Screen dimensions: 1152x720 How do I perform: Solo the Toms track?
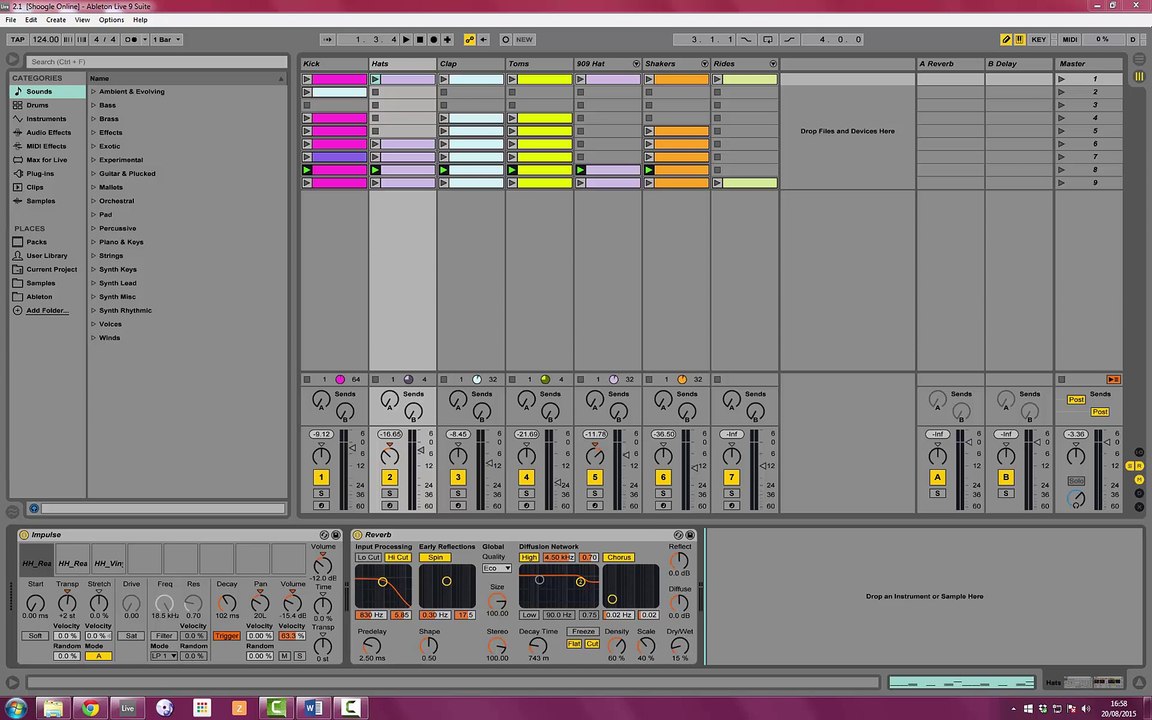pos(526,494)
